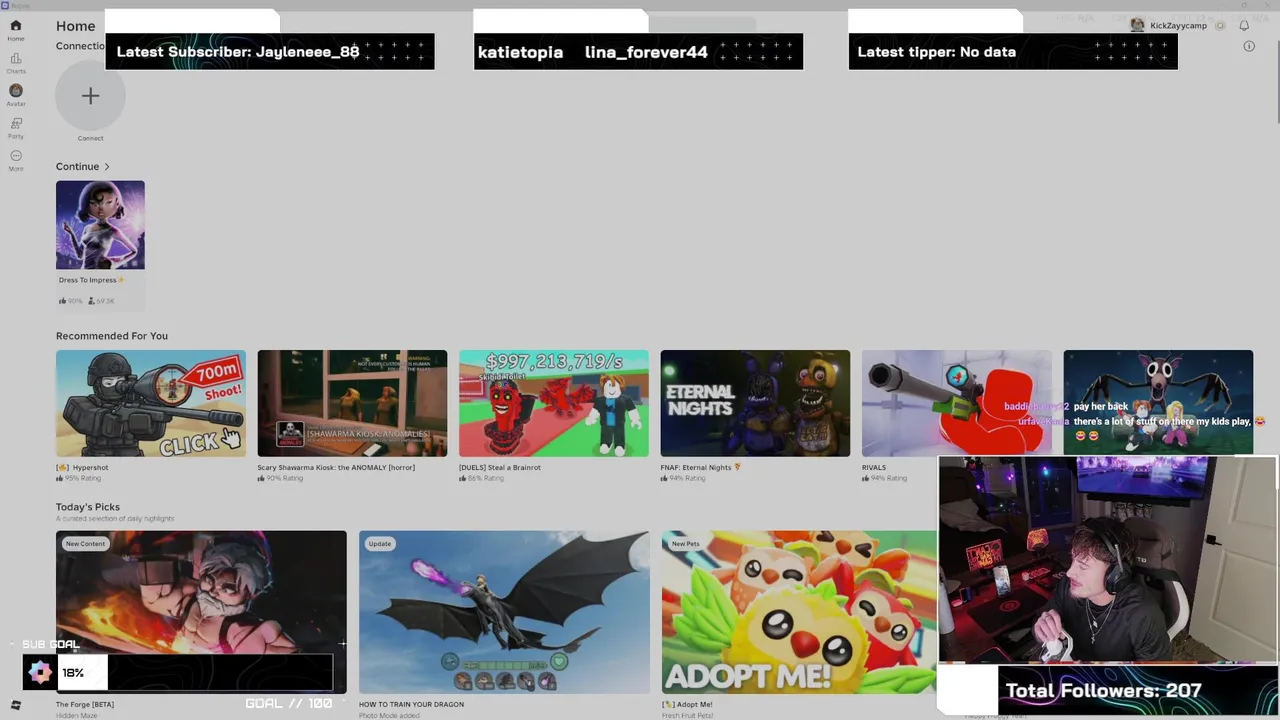This screenshot has height=720, width=1280.
Task: Open the Adopt Me banner image
Action: 799,612
